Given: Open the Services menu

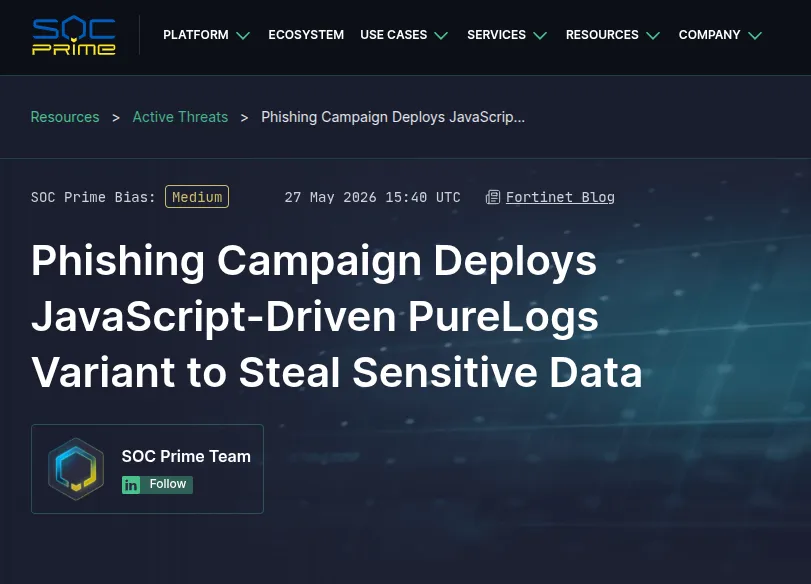Looking at the screenshot, I should (496, 35).
